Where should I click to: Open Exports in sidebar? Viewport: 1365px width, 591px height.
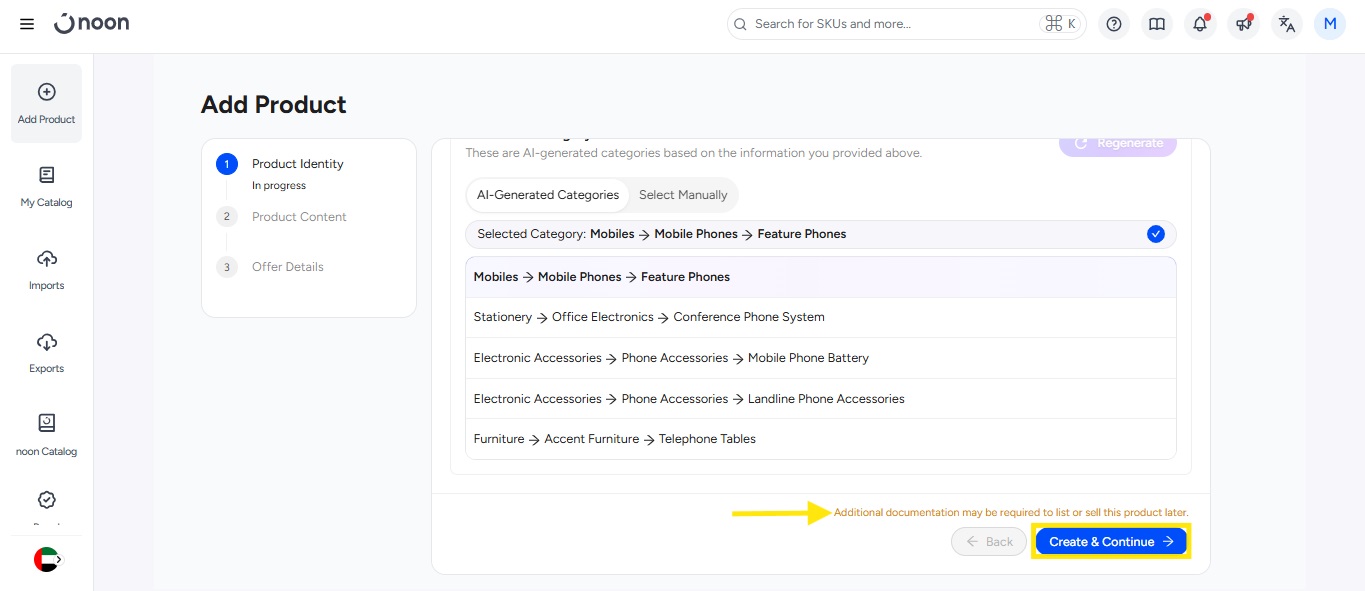(x=46, y=353)
